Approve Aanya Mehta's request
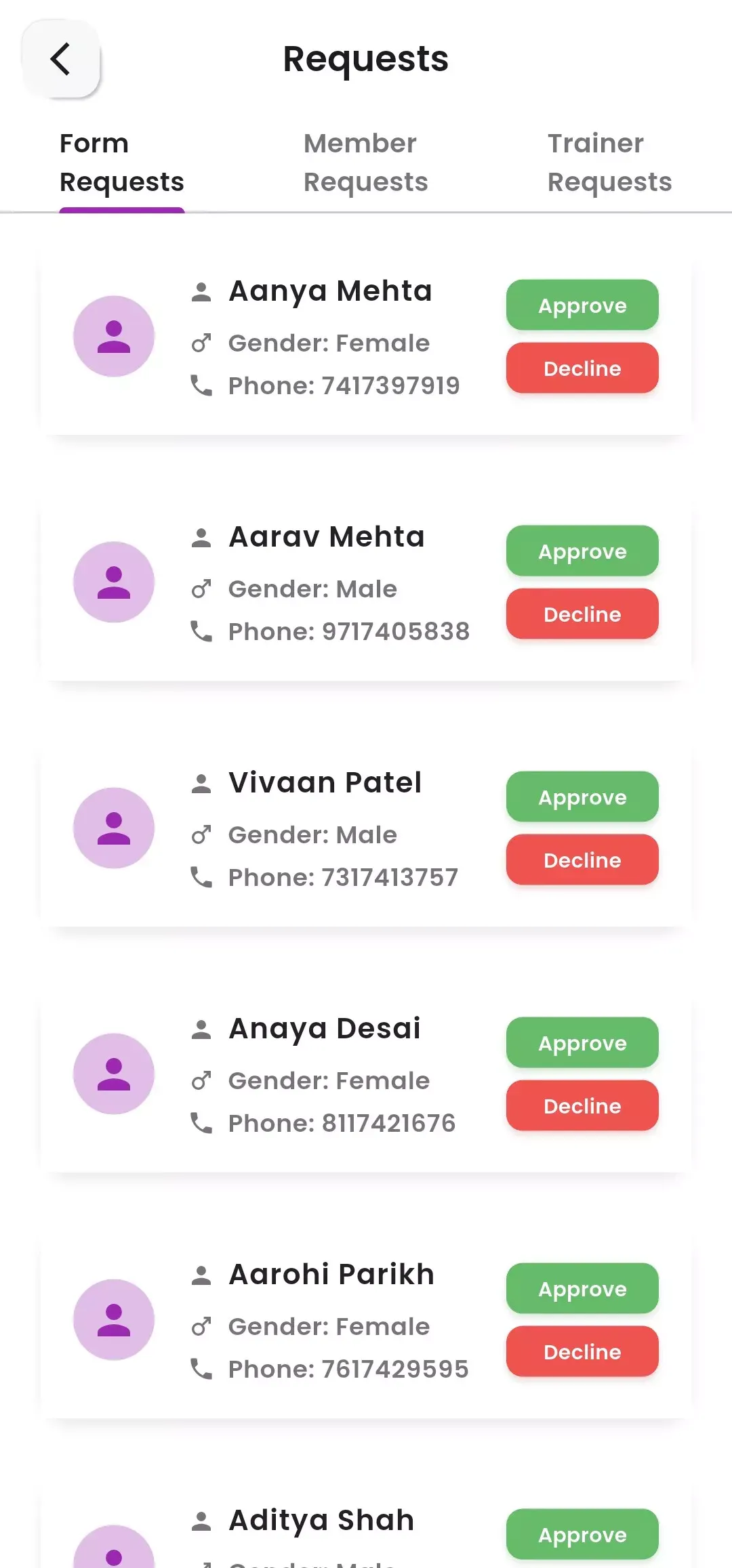Viewport: 732px width, 1568px height. (582, 305)
